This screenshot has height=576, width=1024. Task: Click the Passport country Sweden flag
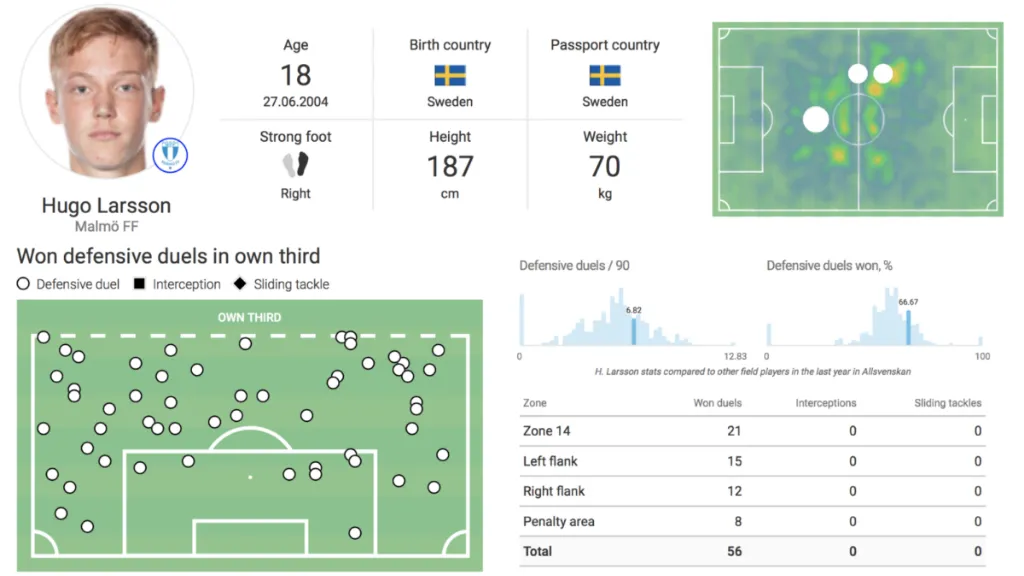605,75
